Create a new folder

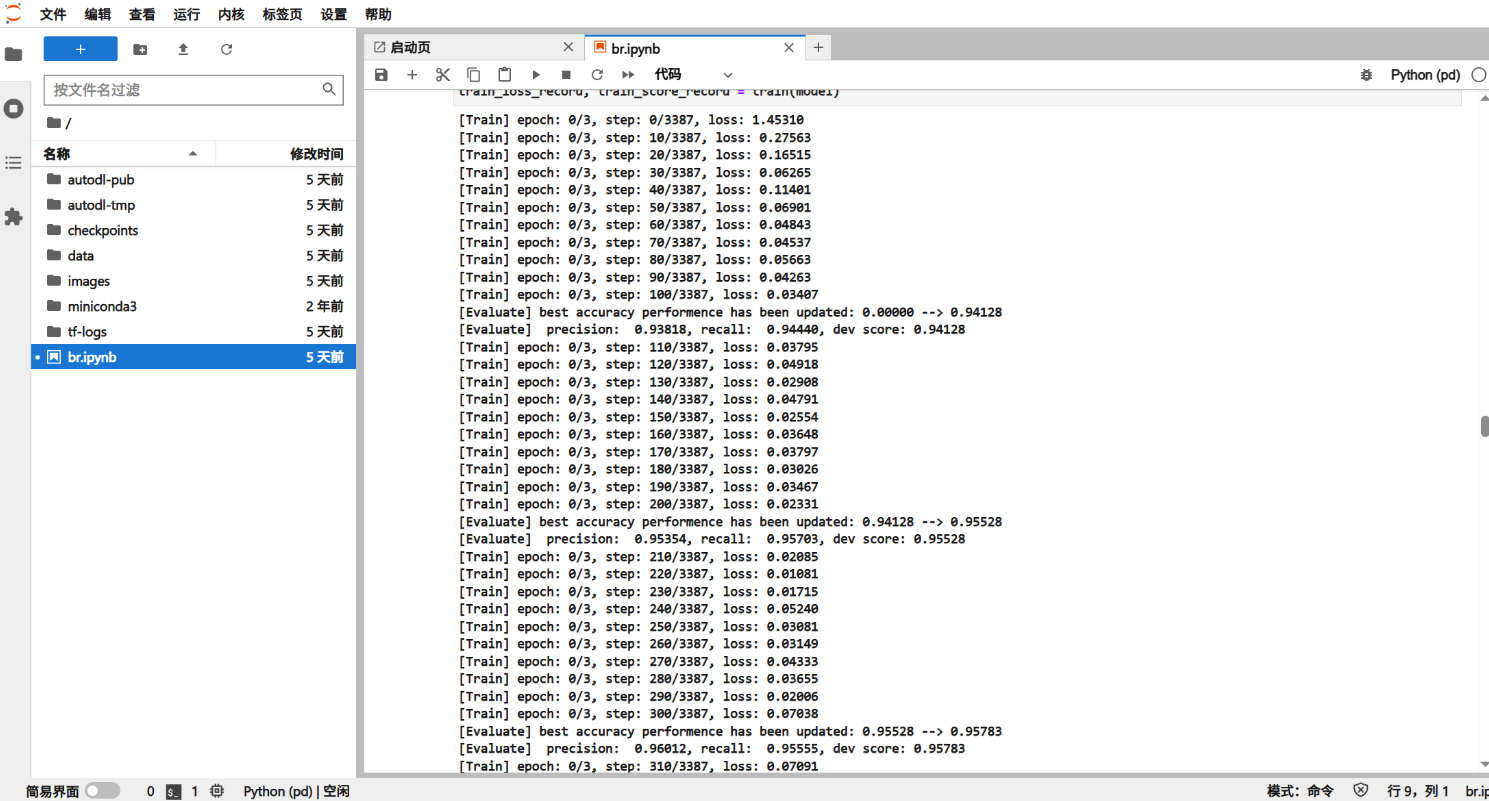pyautogui.click(x=140, y=49)
